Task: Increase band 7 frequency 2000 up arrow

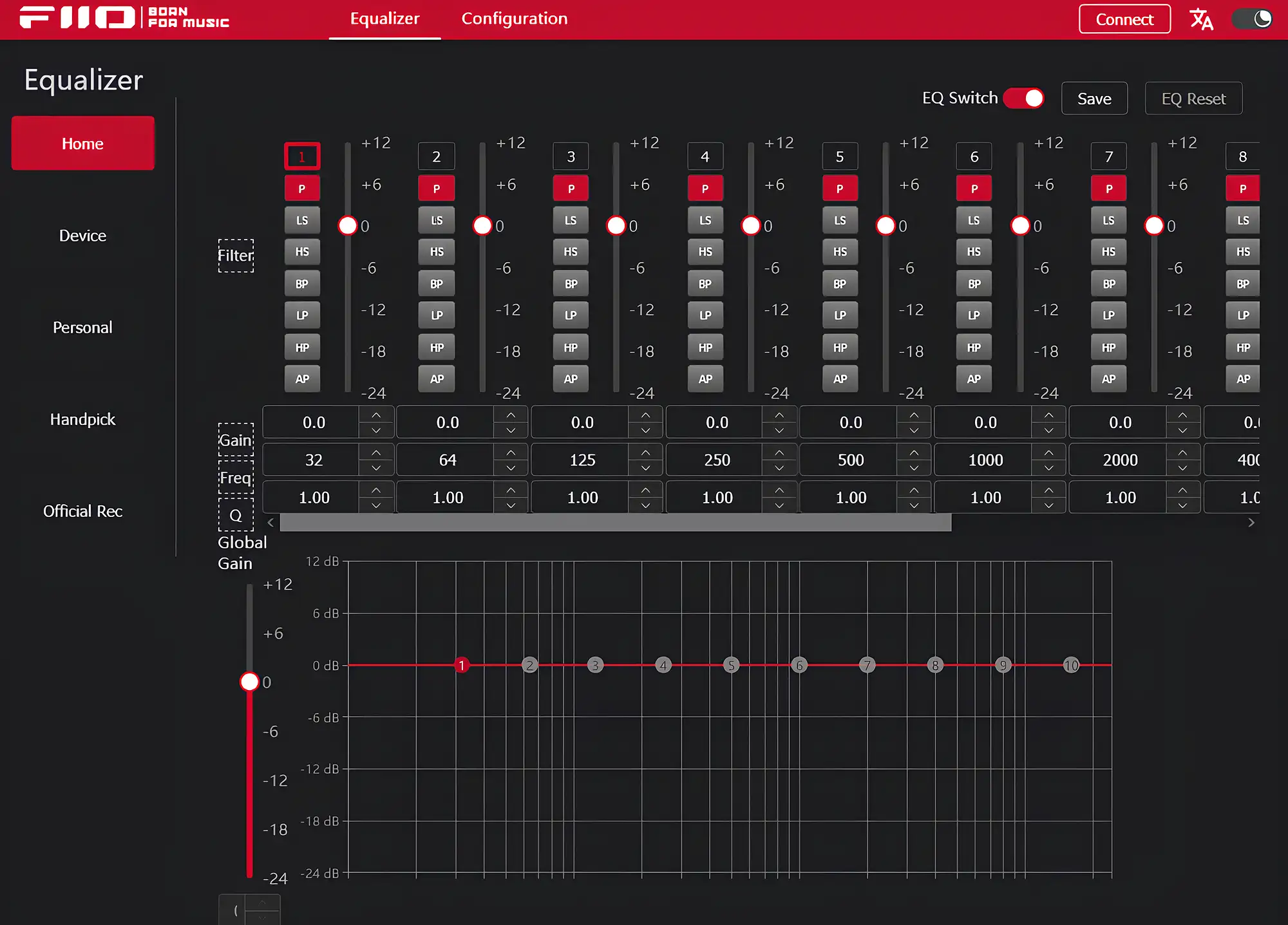Action: pos(1182,452)
